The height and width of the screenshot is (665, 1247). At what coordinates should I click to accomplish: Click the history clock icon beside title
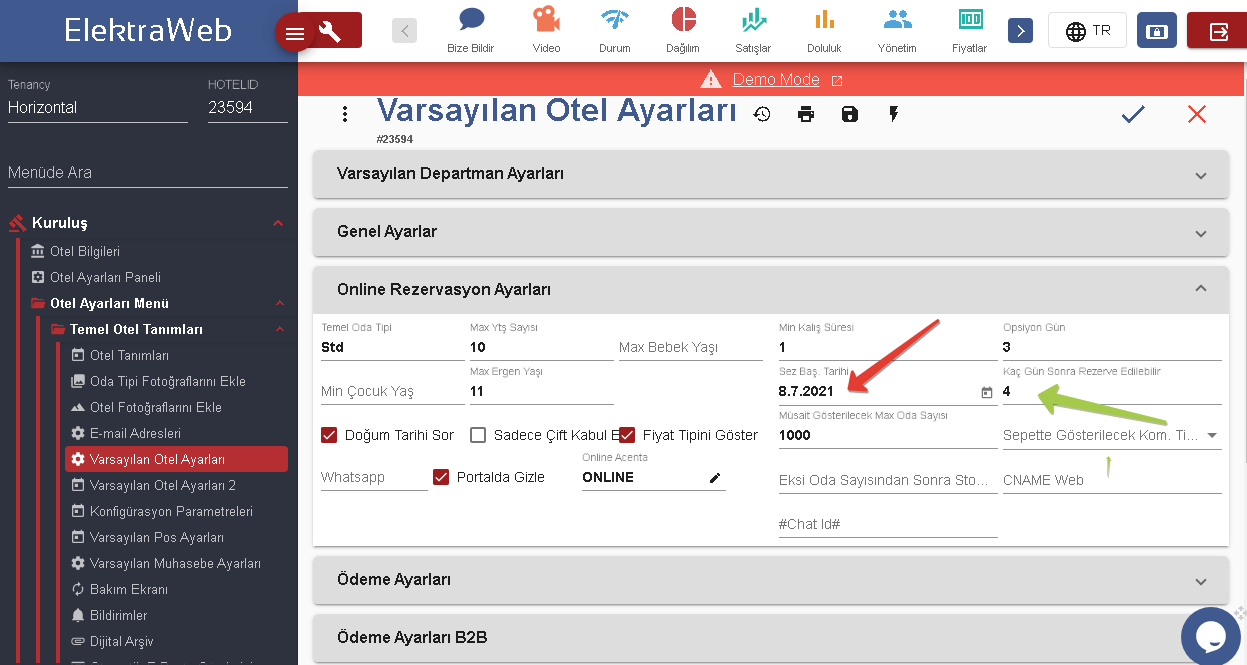762,114
